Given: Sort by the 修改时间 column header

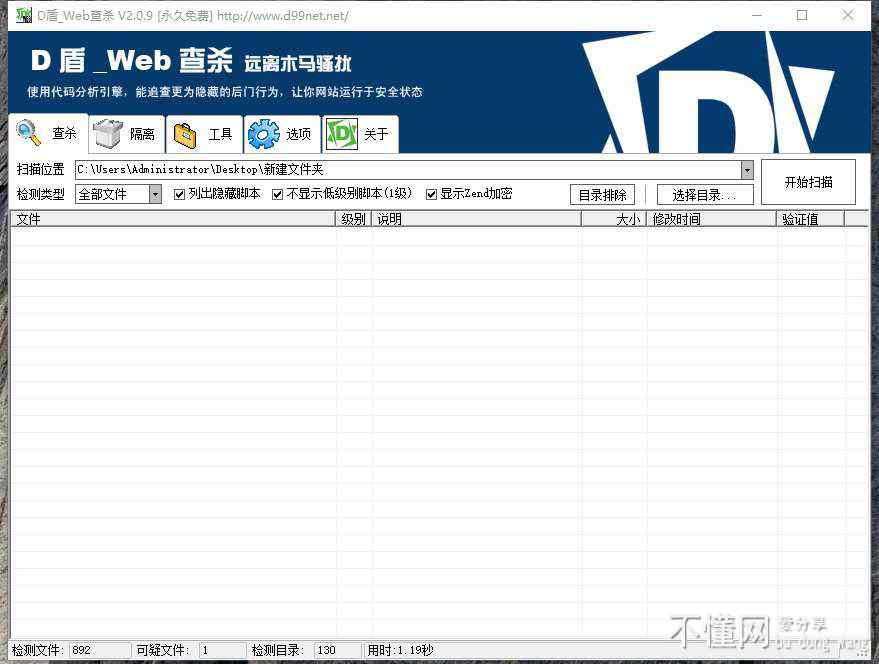Looking at the screenshot, I should pos(711,219).
